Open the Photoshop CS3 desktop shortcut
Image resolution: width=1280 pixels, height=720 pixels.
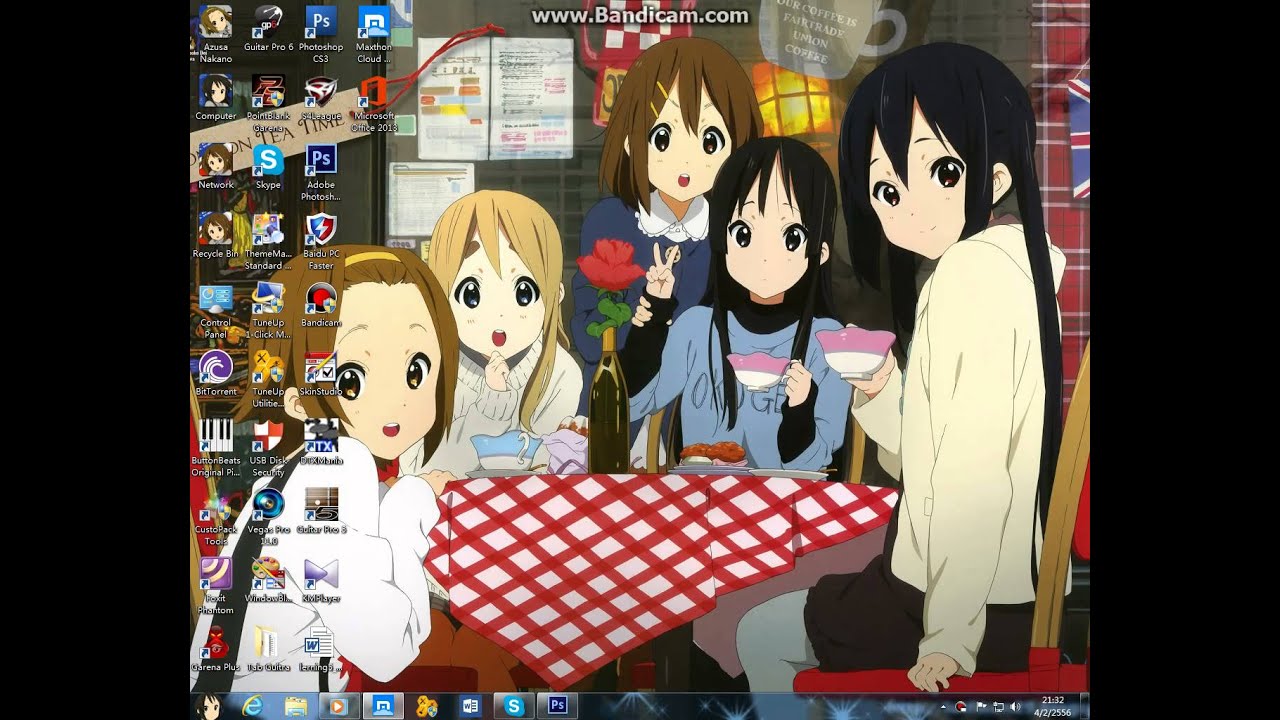(x=321, y=33)
